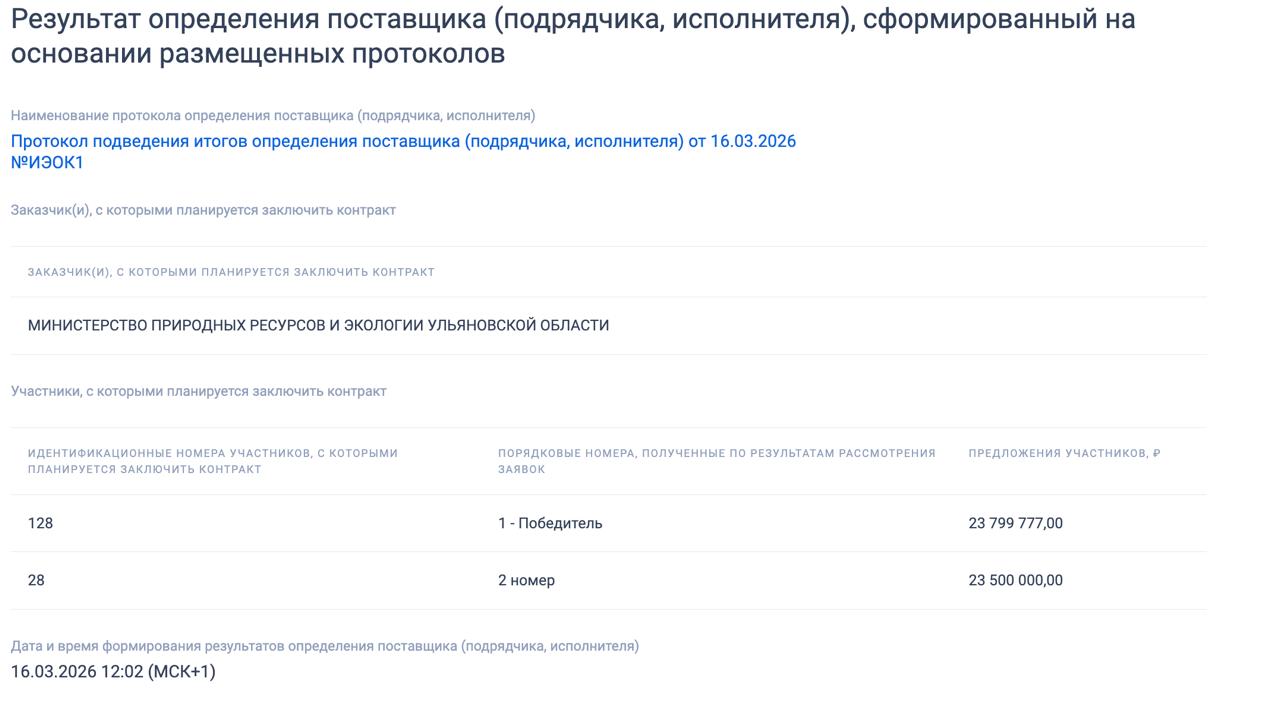Open the protocol summary link dated 16.03.2026
Image resolution: width=1280 pixels, height=718 pixels.
[x=403, y=141]
